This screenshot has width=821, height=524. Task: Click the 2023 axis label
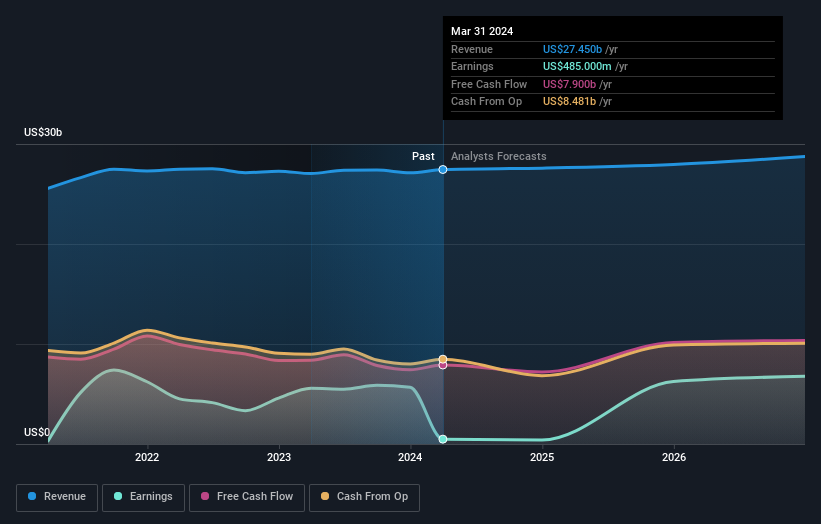[x=279, y=458]
